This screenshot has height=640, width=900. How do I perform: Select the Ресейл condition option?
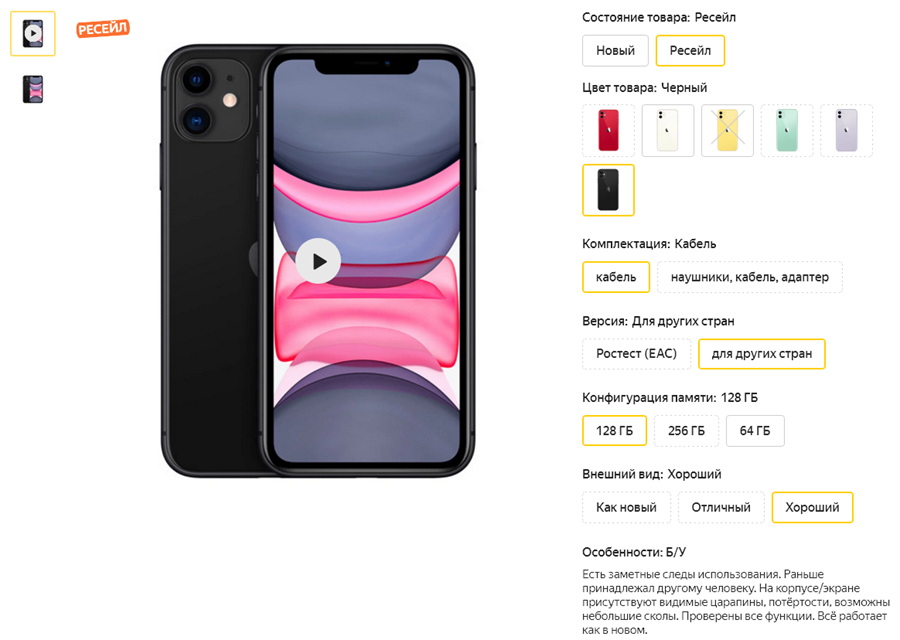690,51
